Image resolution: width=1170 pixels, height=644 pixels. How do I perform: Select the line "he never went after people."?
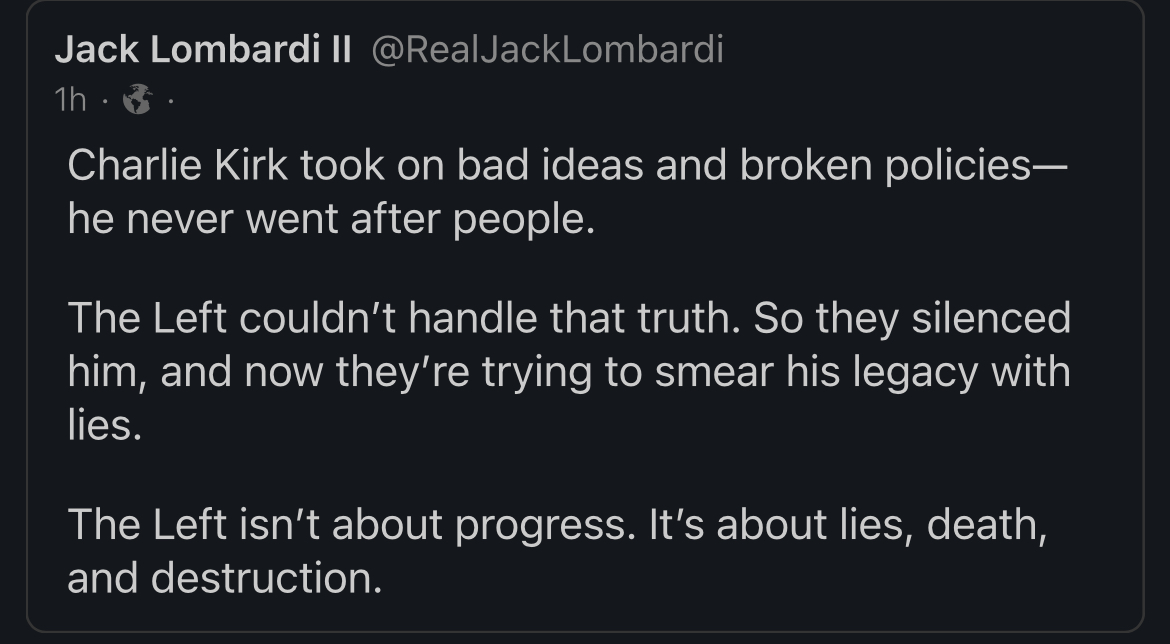click(331, 219)
